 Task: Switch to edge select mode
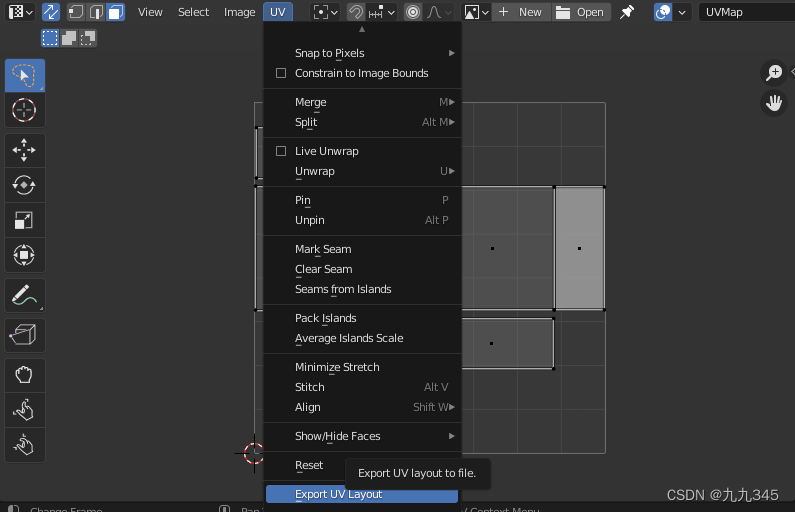pos(96,12)
